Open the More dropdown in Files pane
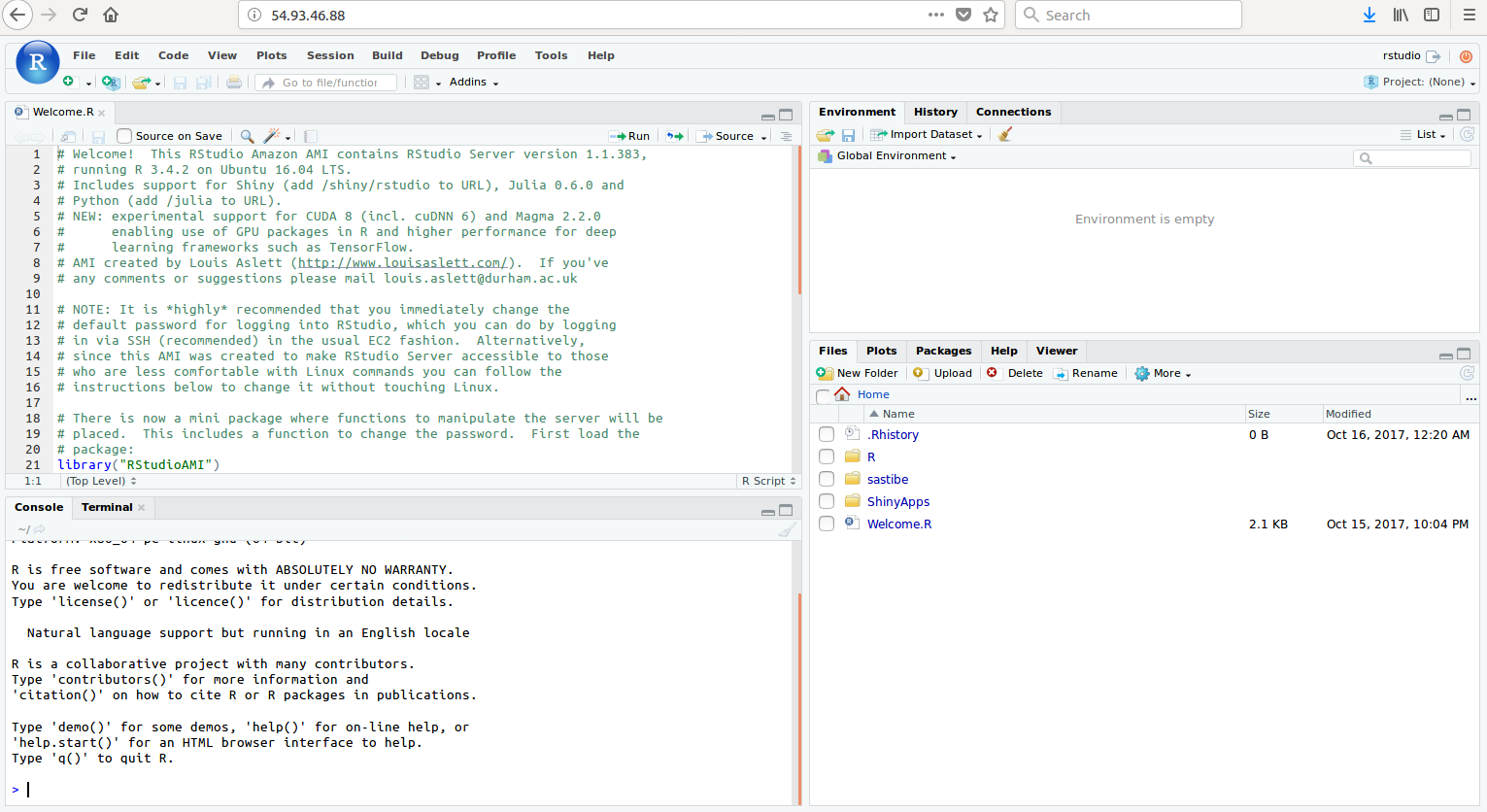 tap(1163, 373)
